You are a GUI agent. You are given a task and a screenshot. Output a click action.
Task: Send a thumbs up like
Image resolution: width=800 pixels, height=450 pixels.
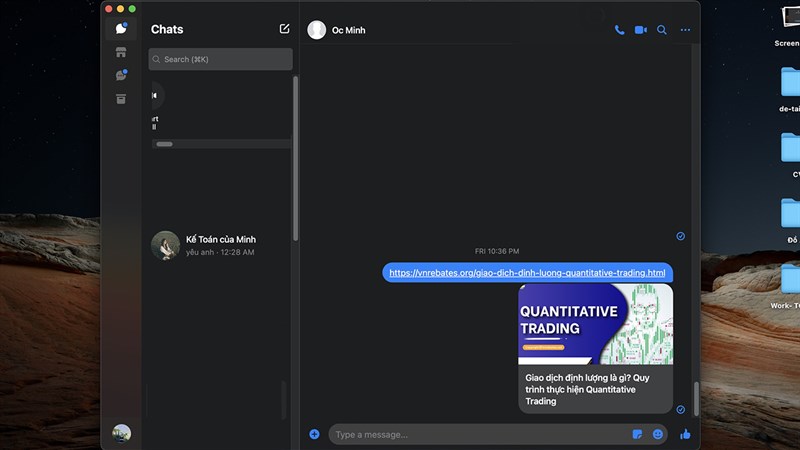(x=685, y=434)
